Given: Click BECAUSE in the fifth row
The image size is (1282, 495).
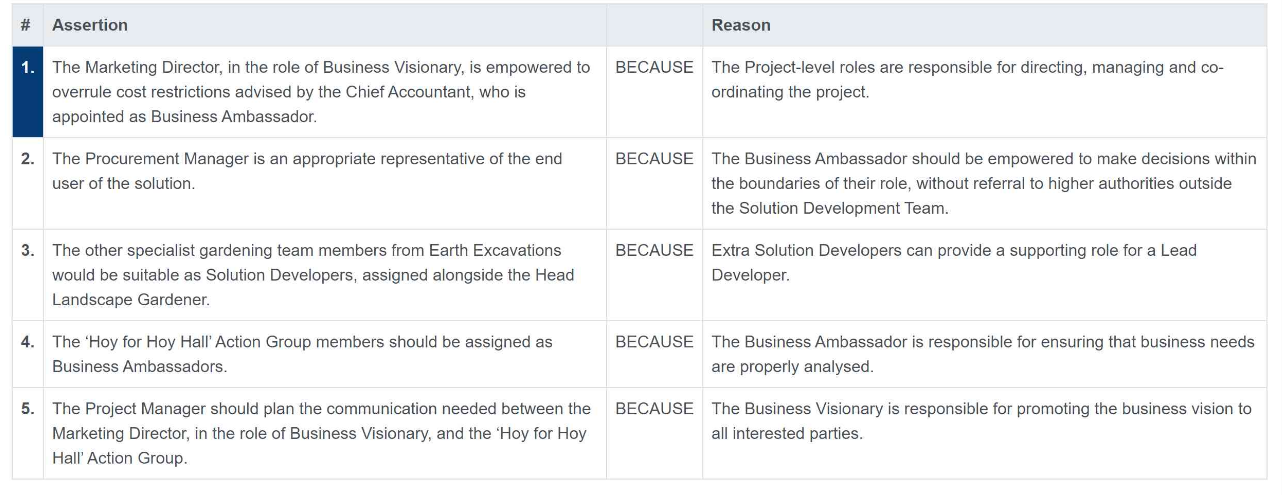Looking at the screenshot, I should click(654, 409).
